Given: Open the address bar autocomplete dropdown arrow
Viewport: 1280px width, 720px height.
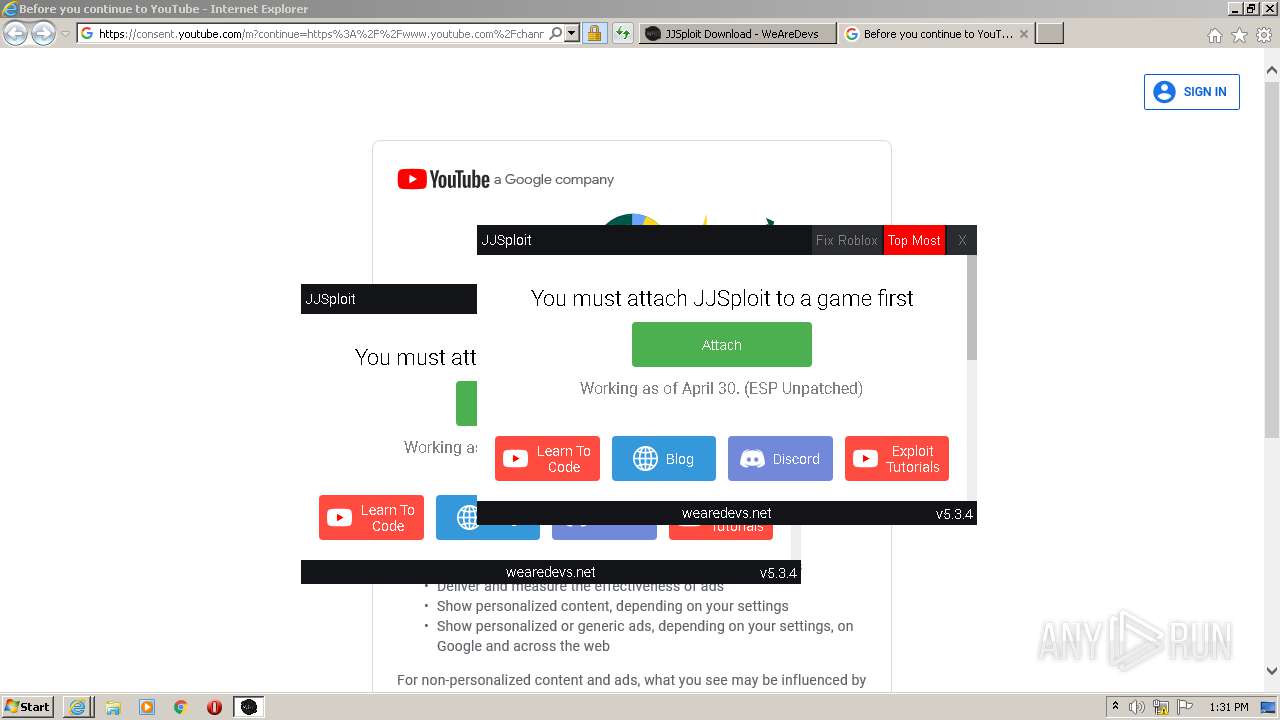Looking at the screenshot, I should 572,34.
